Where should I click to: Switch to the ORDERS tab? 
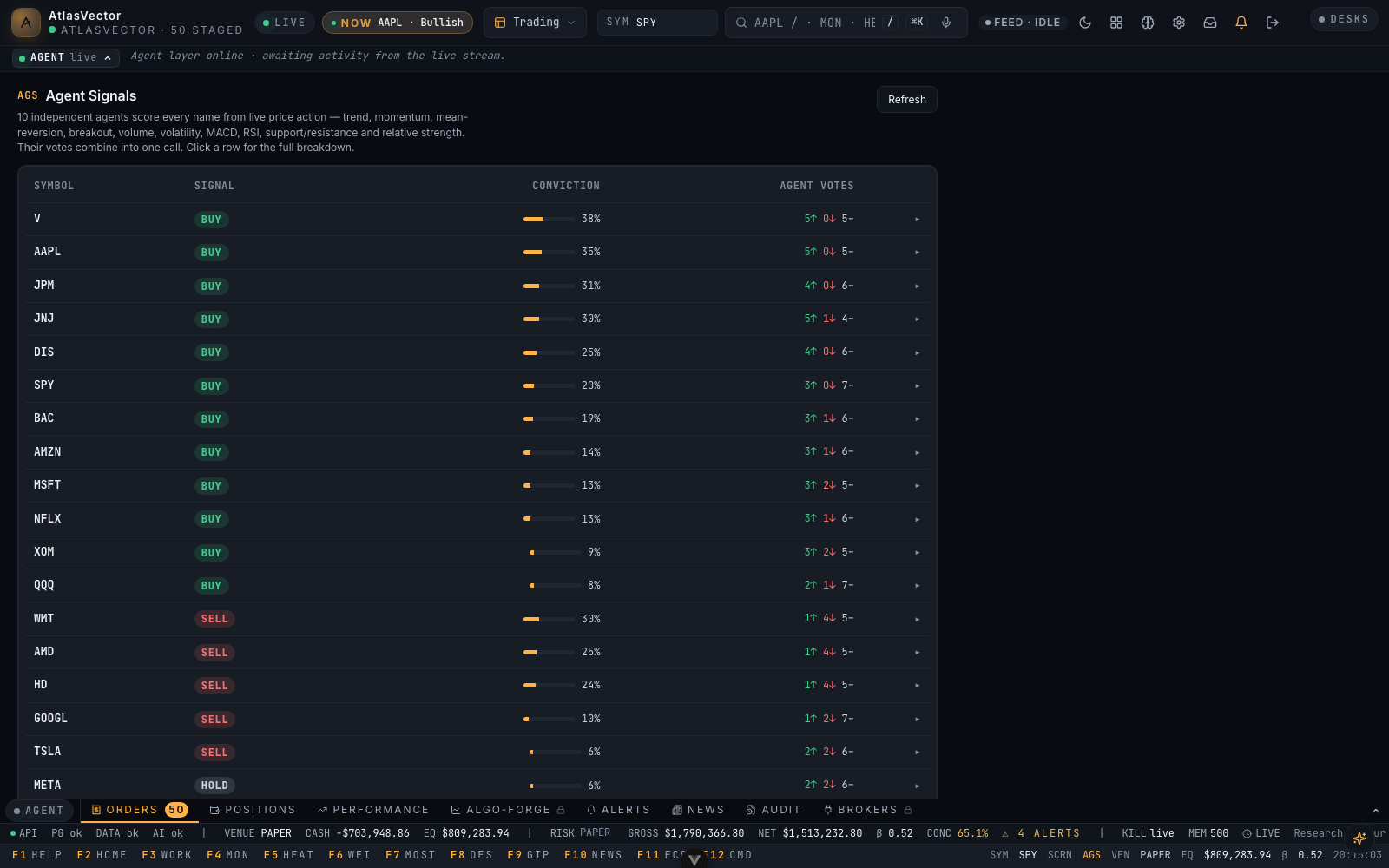(139, 811)
